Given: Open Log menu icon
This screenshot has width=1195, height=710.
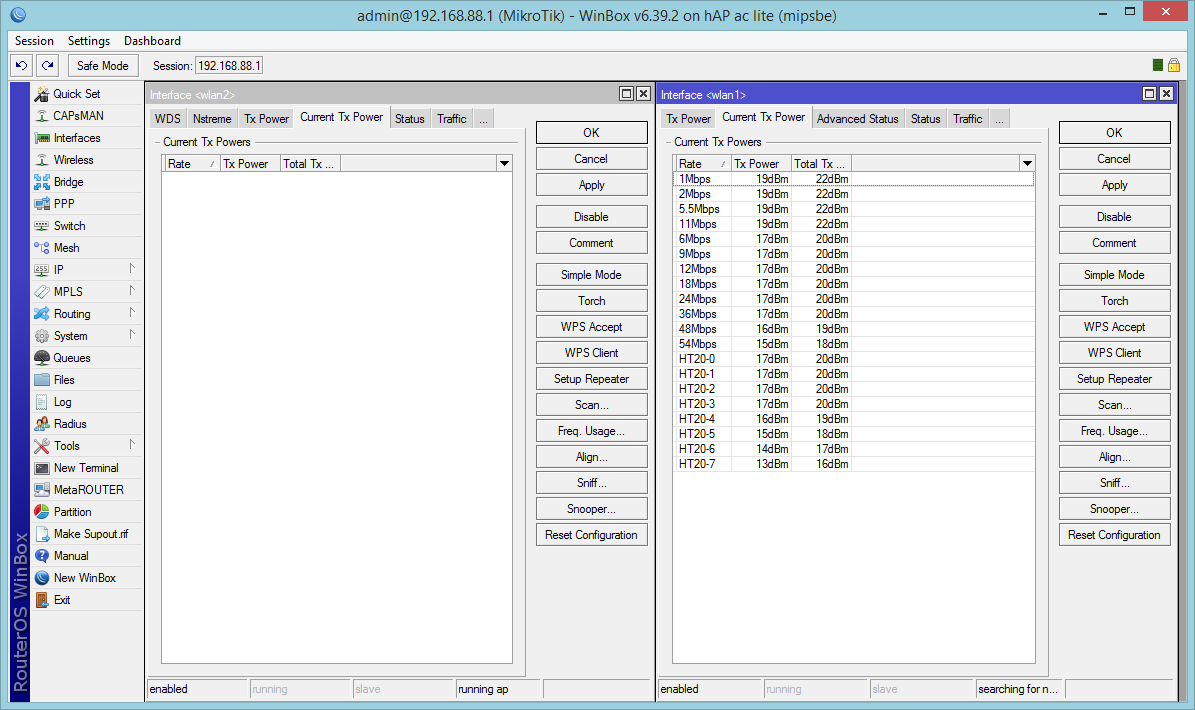Looking at the screenshot, I should (x=42, y=402).
